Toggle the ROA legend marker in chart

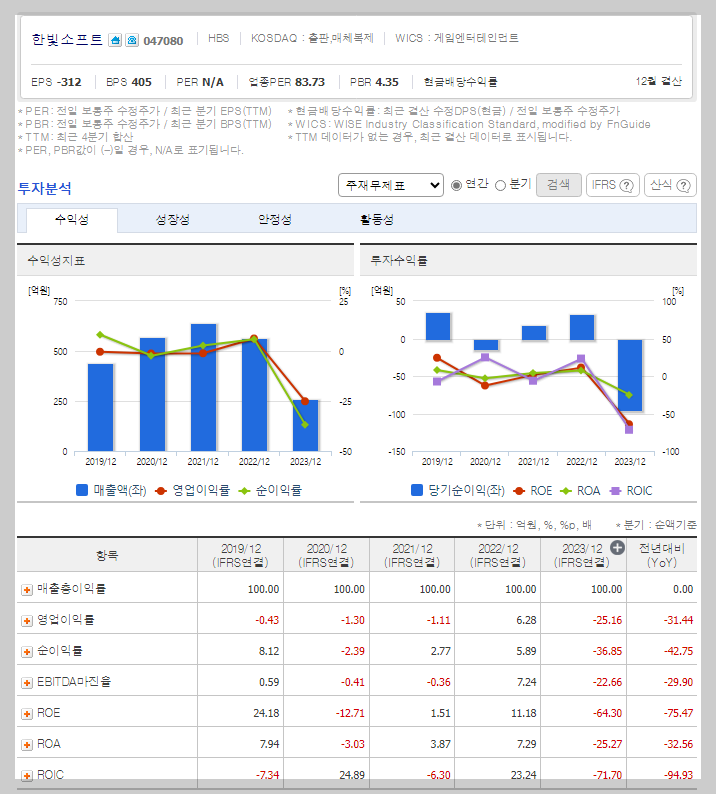click(566, 491)
